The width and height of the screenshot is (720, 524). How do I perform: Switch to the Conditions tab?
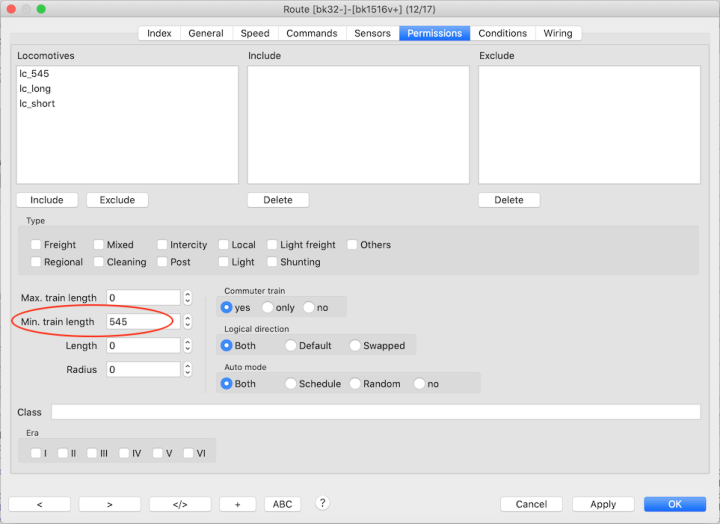(502, 33)
